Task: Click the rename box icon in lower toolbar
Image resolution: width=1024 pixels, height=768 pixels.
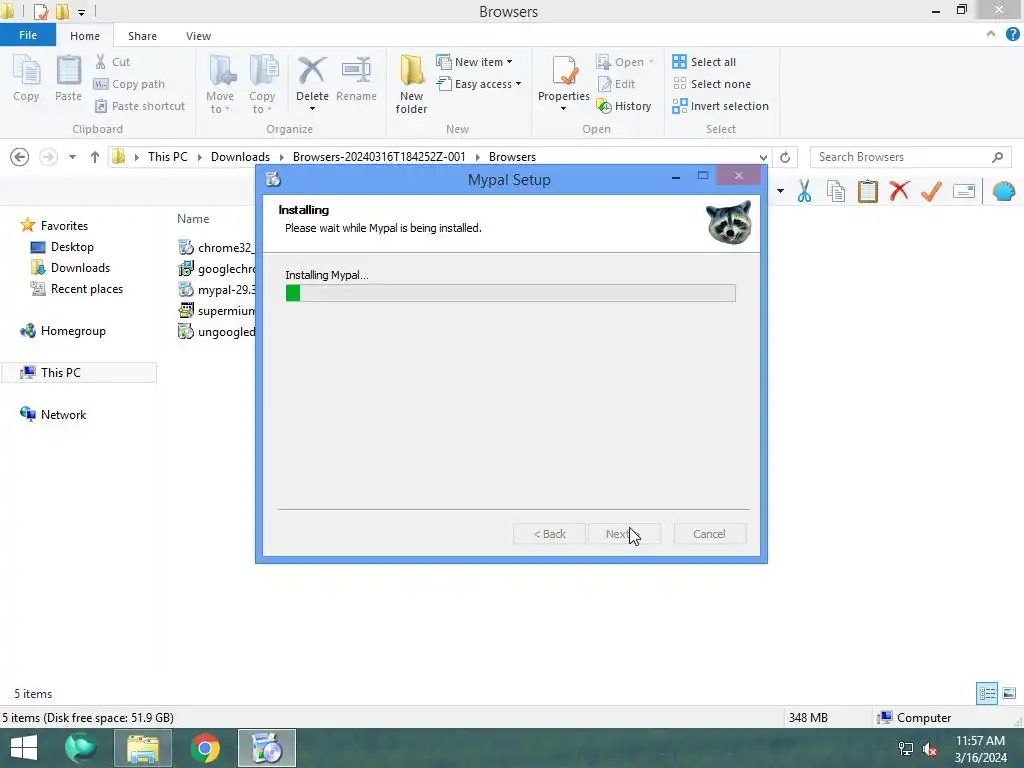Action: (x=964, y=191)
